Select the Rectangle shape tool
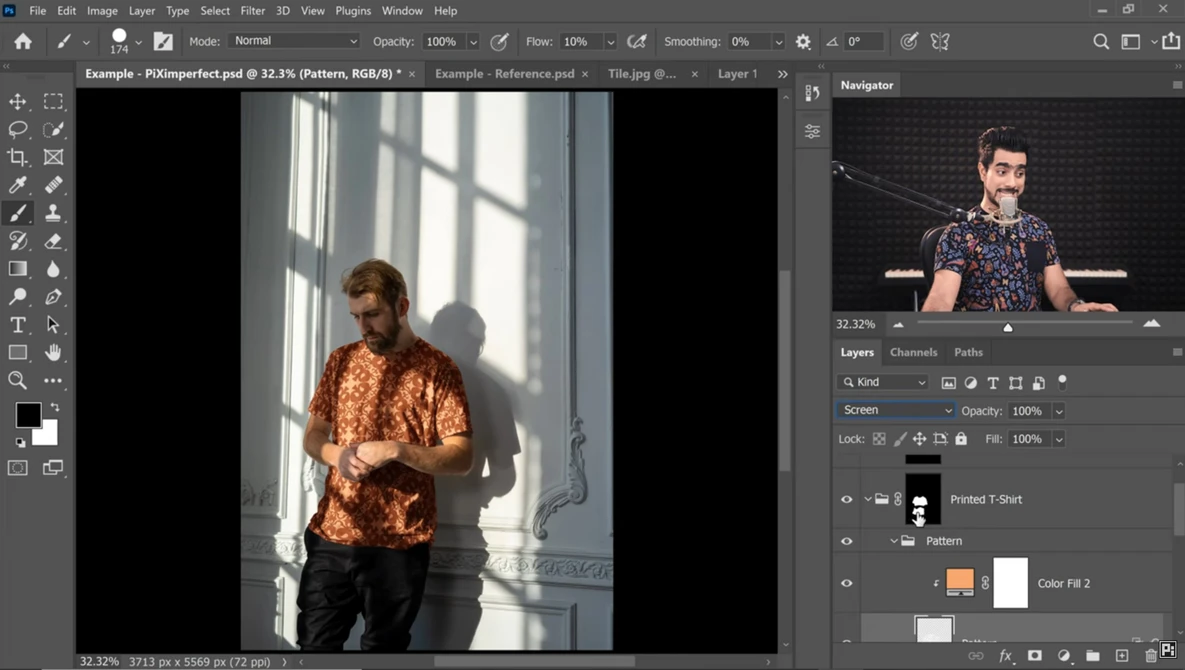Screen dimensions: 1185x670 tap(17, 353)
